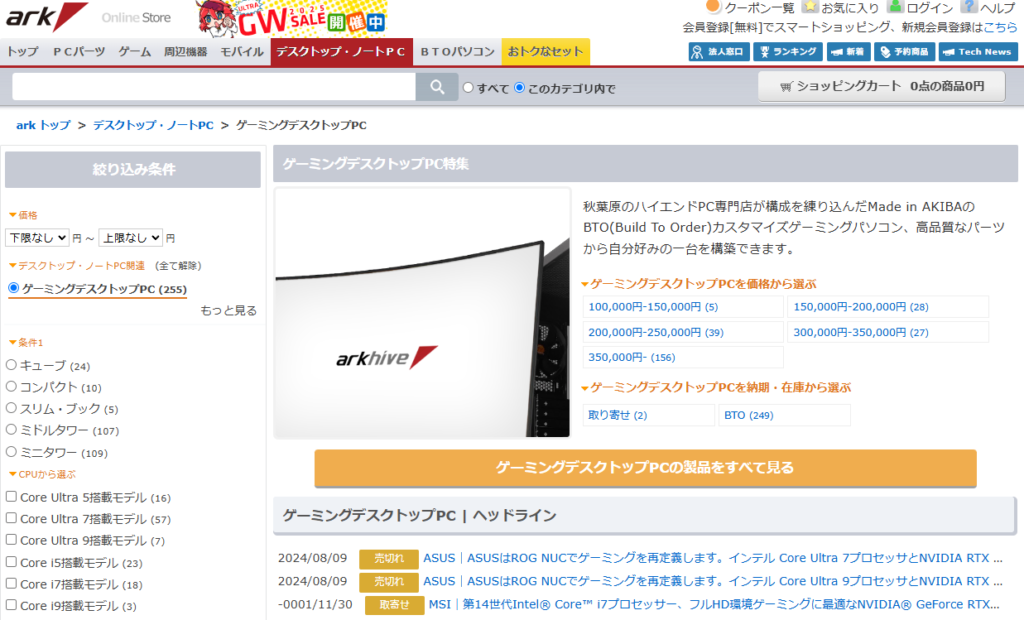1024x620 pixels.
Task: Collapse the デスクトップ・ノートPC関連 filter section
Action: click(76, 266)
